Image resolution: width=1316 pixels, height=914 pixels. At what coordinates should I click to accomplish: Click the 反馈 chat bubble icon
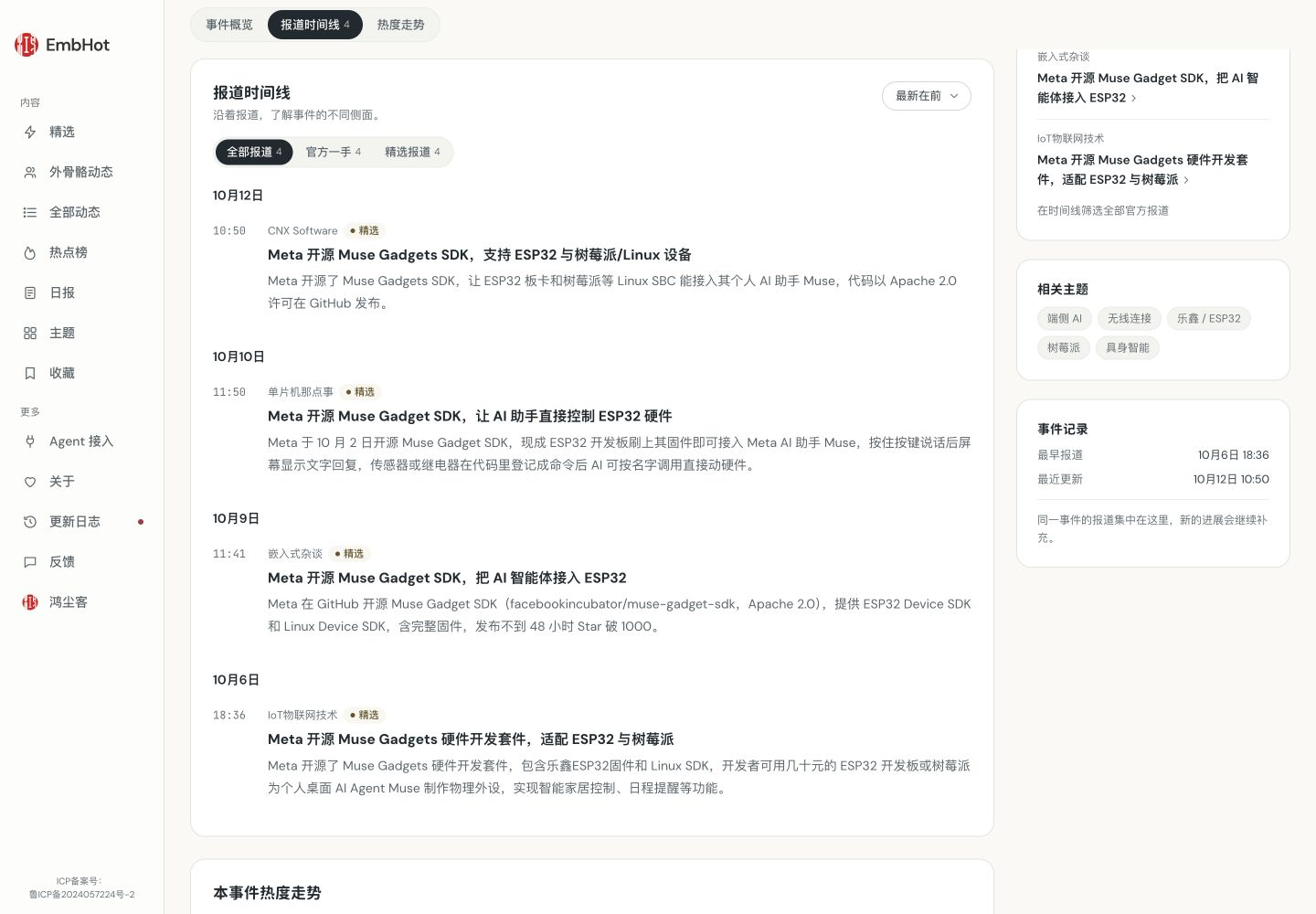coord(30,562)
